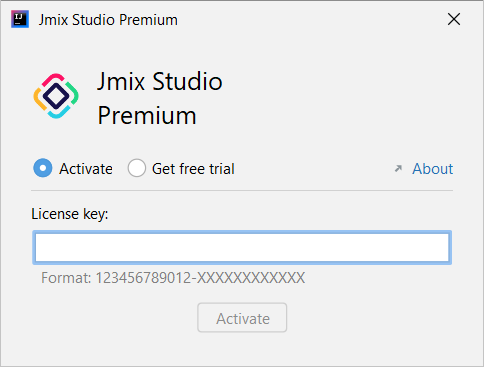Click the horizontal separator below the radio options
484x367 pixels.
(242, 191)
